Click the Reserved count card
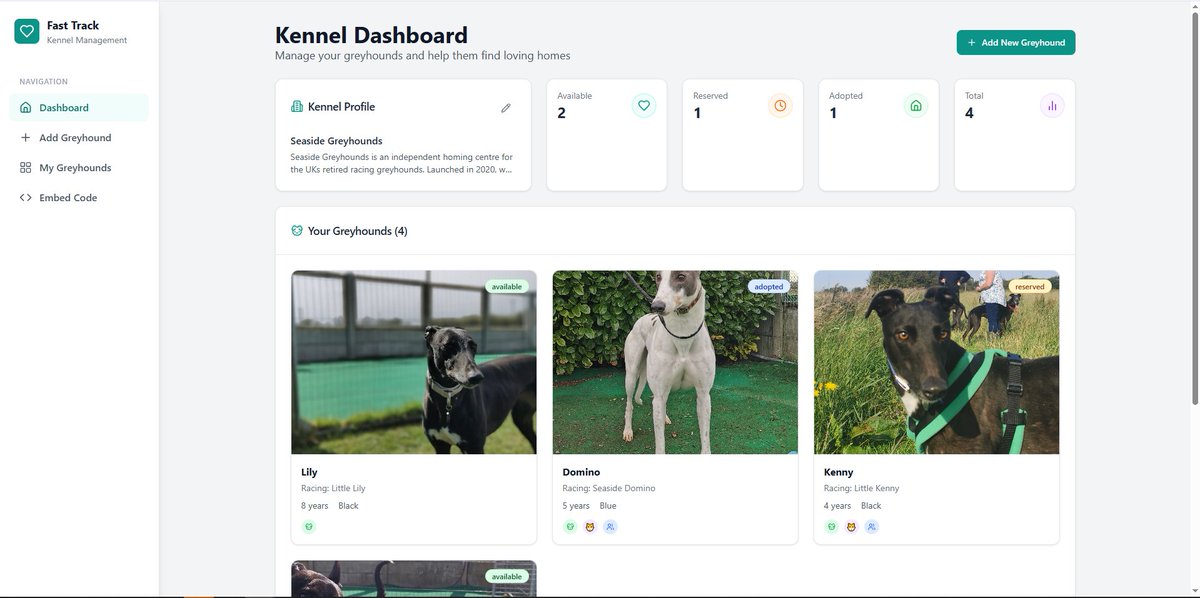The height and width of the screenshot is (598, 1200). point(743,135)
